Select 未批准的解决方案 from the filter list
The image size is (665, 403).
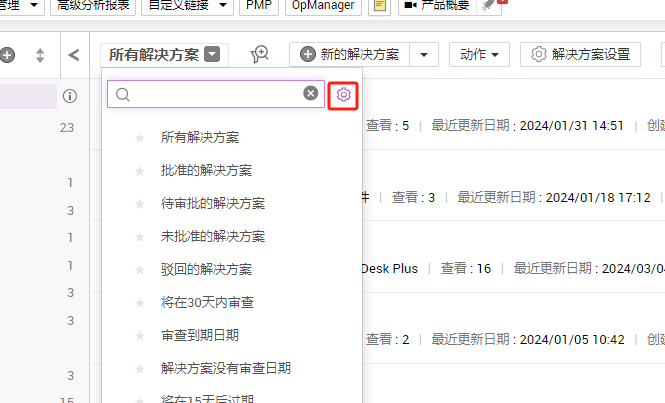click(212, 236)
